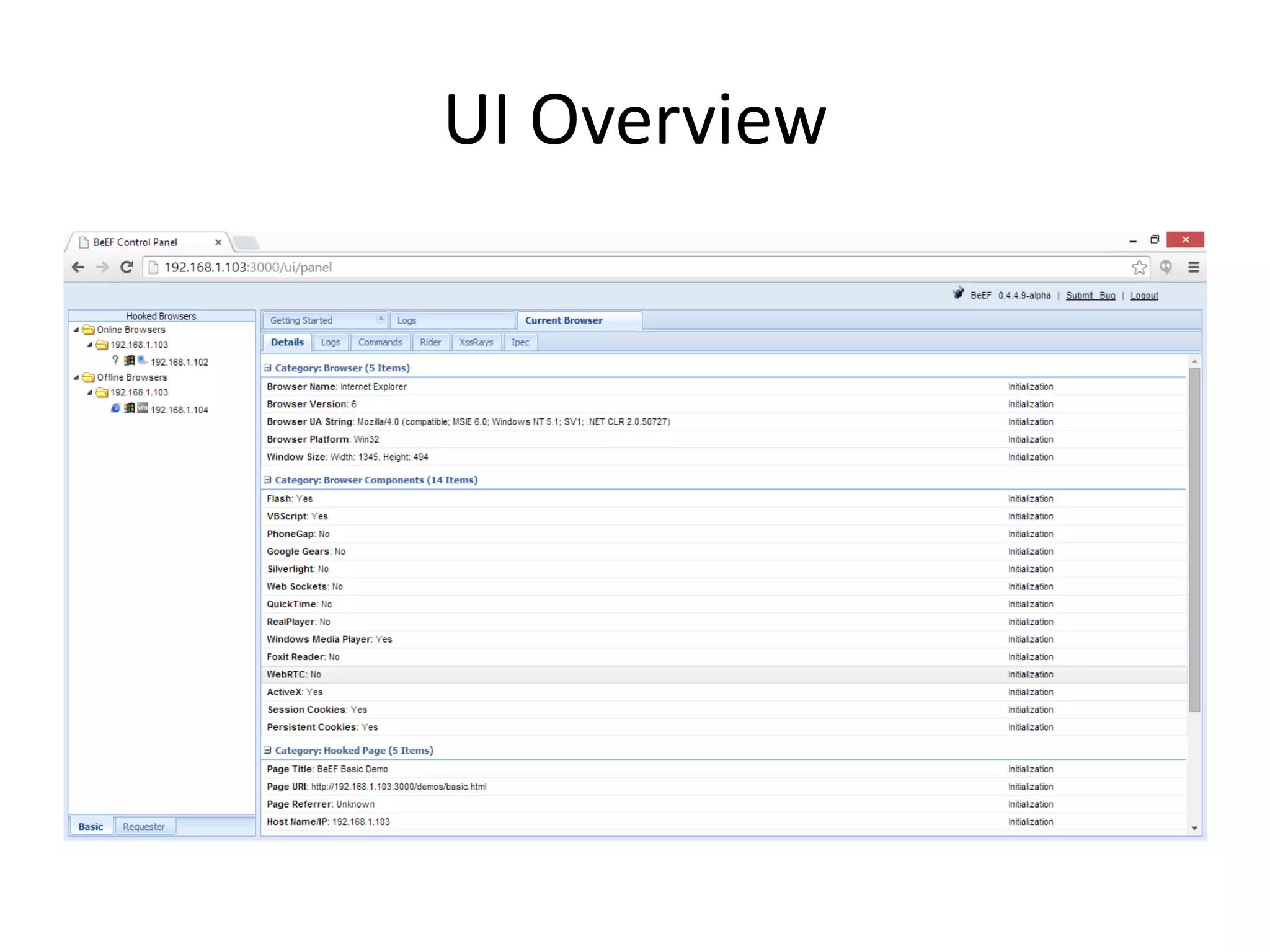Click the Host Name/IP row
1270x952 pixels.
point(724,822)
